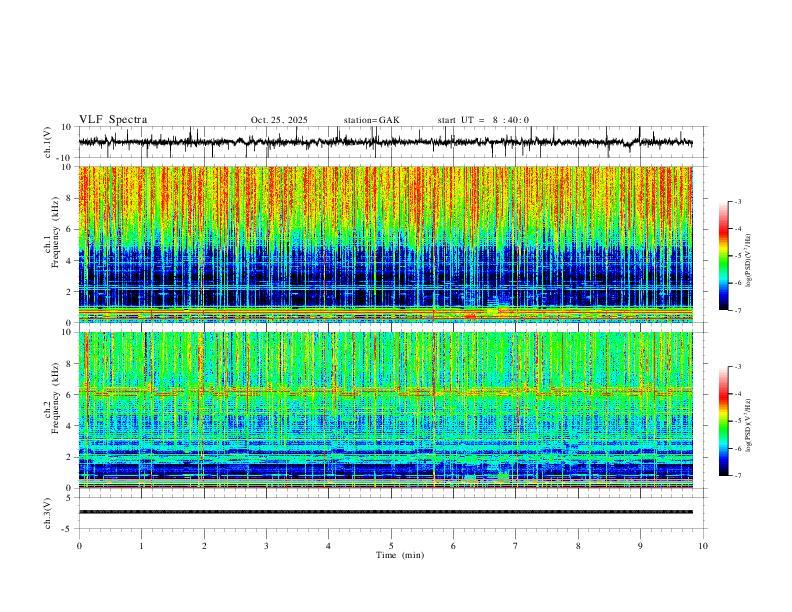Viewport: 792px width, 612px height.
Task: Click the ch.1 spectrogram "8" kHz tick label
Action: point(69,198)
